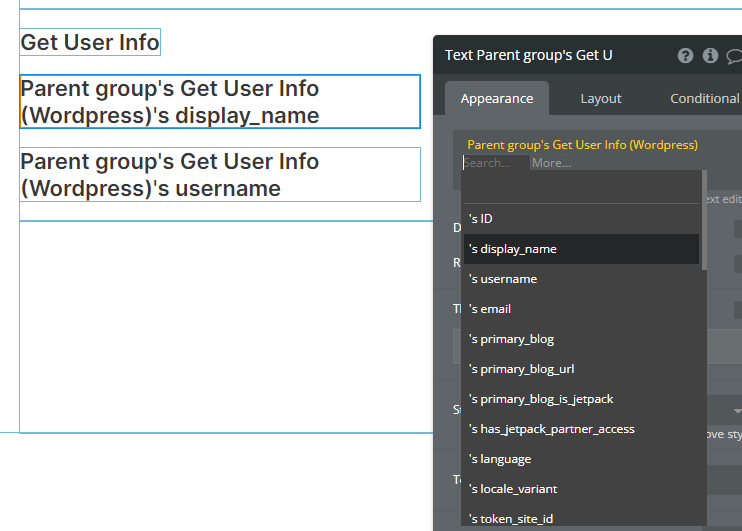Switch to the Layout tab
The image size is (742, 531).
[600, 98]
